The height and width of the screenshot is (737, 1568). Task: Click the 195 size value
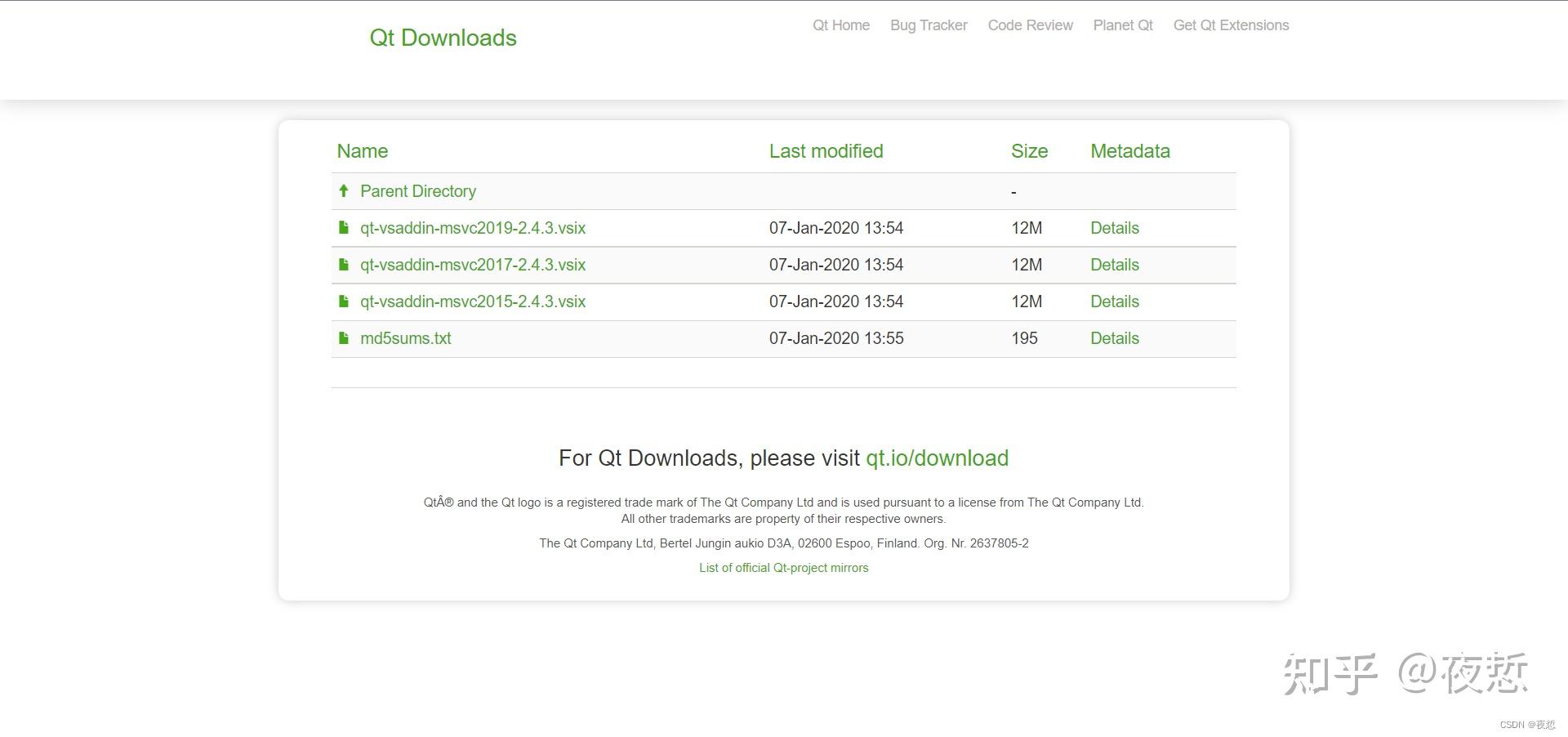pyautogui.click(x=1024, y=338)
